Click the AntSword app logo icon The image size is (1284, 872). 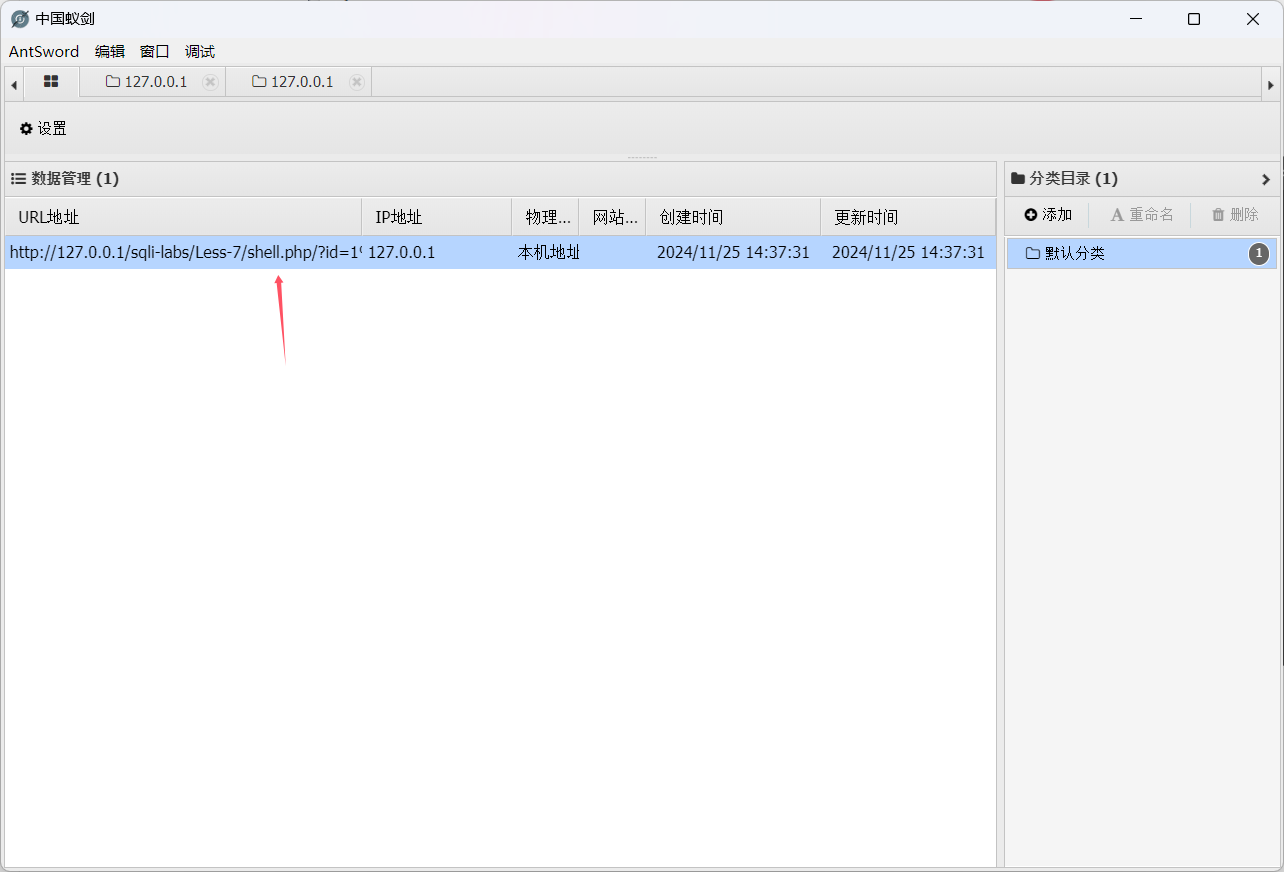(20, 19)
